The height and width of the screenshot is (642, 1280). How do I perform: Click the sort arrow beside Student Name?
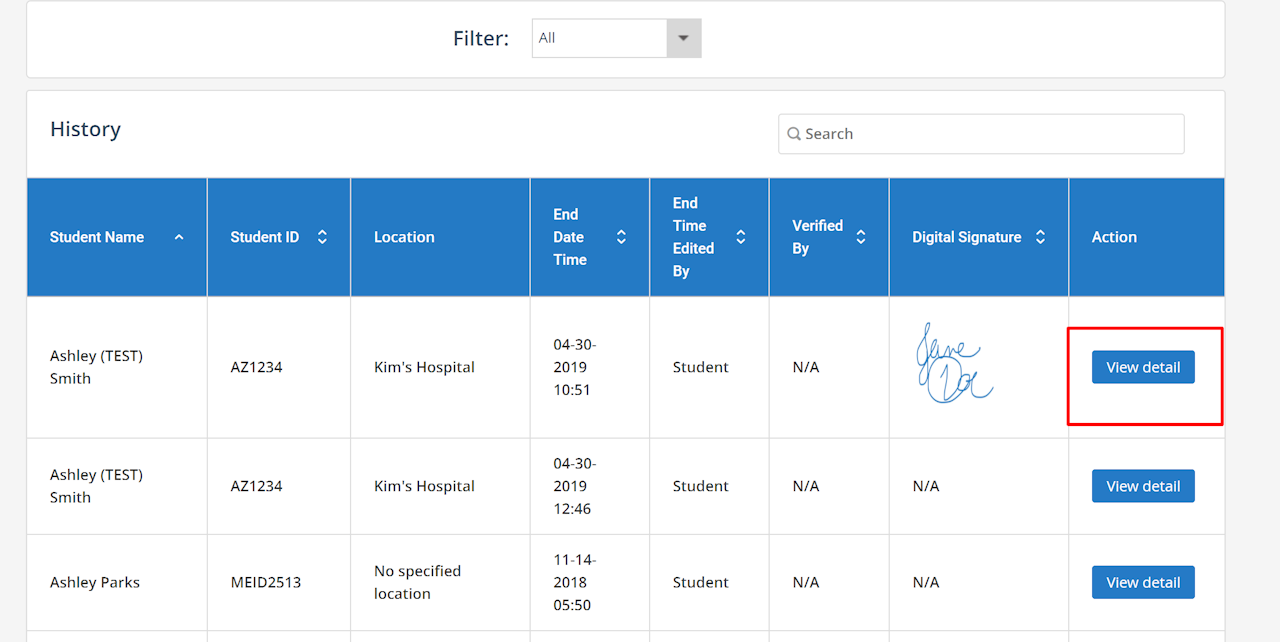179,237
